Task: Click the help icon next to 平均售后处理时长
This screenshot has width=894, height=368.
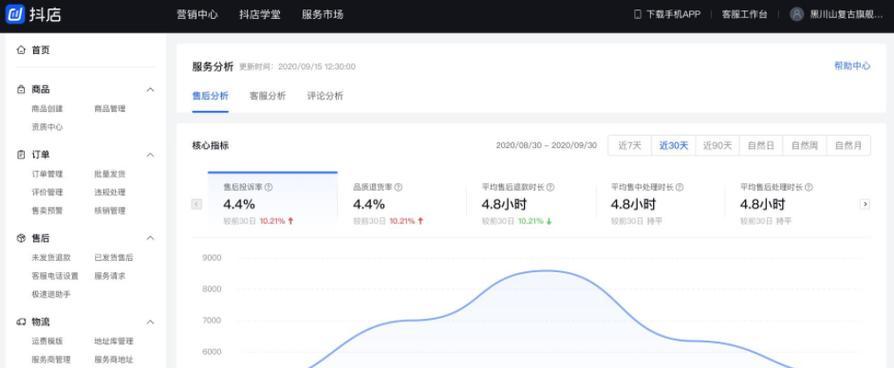Action: click(x=808, y=187)
